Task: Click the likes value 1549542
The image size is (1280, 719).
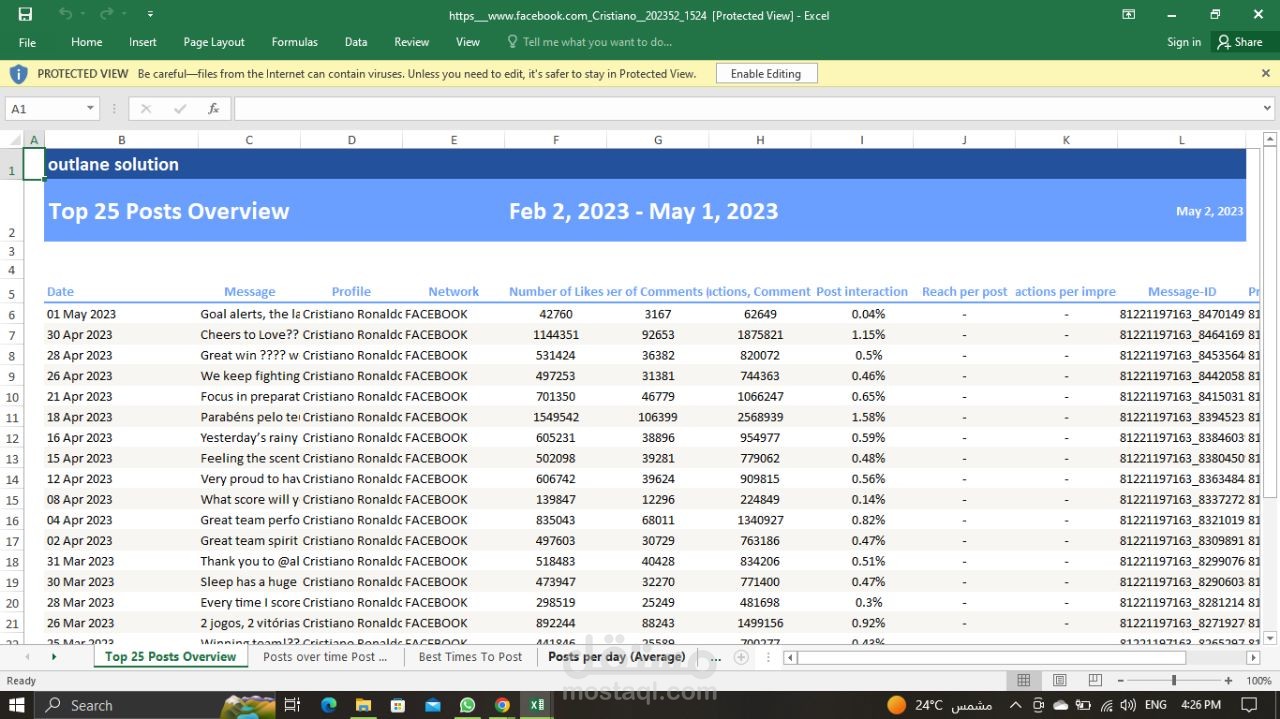Action: (556, 417)
